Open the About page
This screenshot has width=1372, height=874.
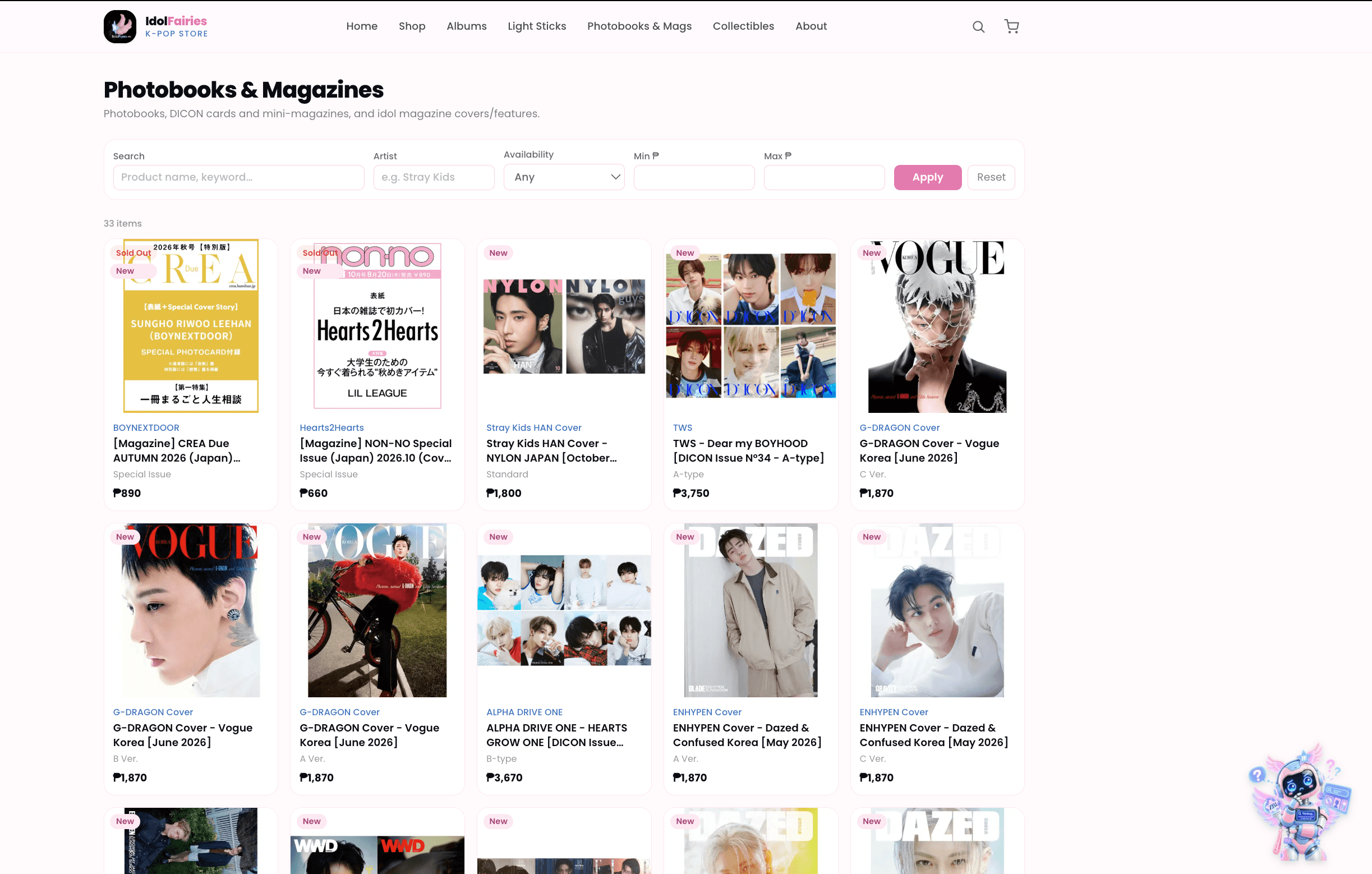point(811,26)
